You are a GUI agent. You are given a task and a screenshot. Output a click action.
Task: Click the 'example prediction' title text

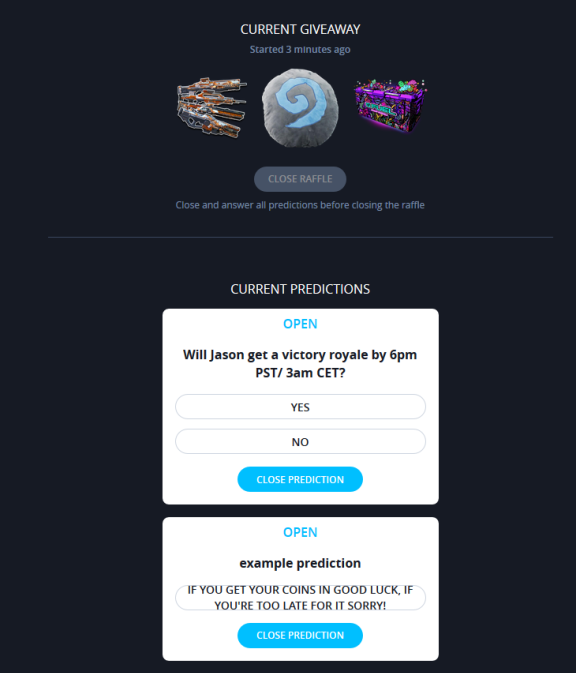point(300,563)
